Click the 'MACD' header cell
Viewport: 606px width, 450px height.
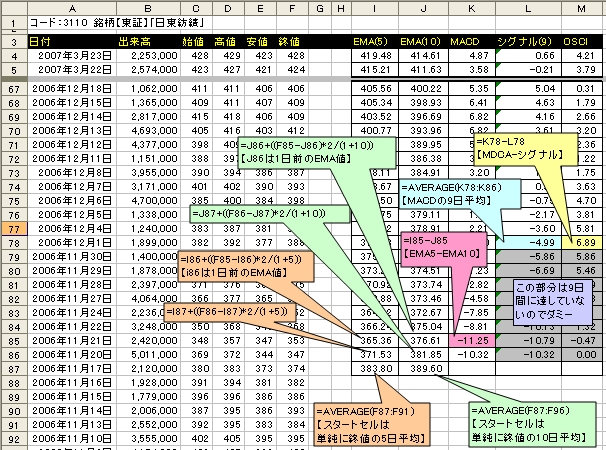click(x=472, y=42)
